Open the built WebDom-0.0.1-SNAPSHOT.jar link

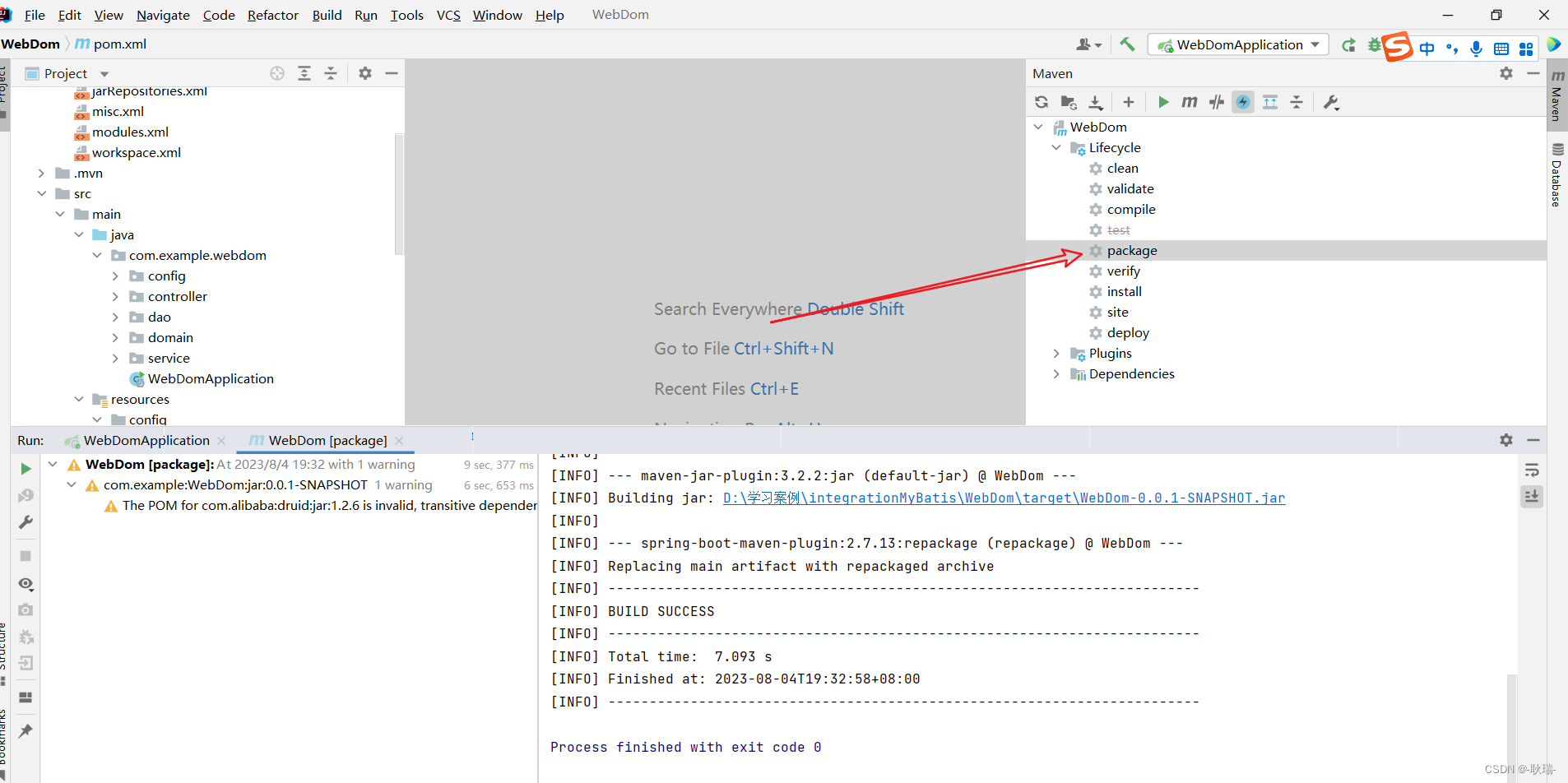(1004, 498)
